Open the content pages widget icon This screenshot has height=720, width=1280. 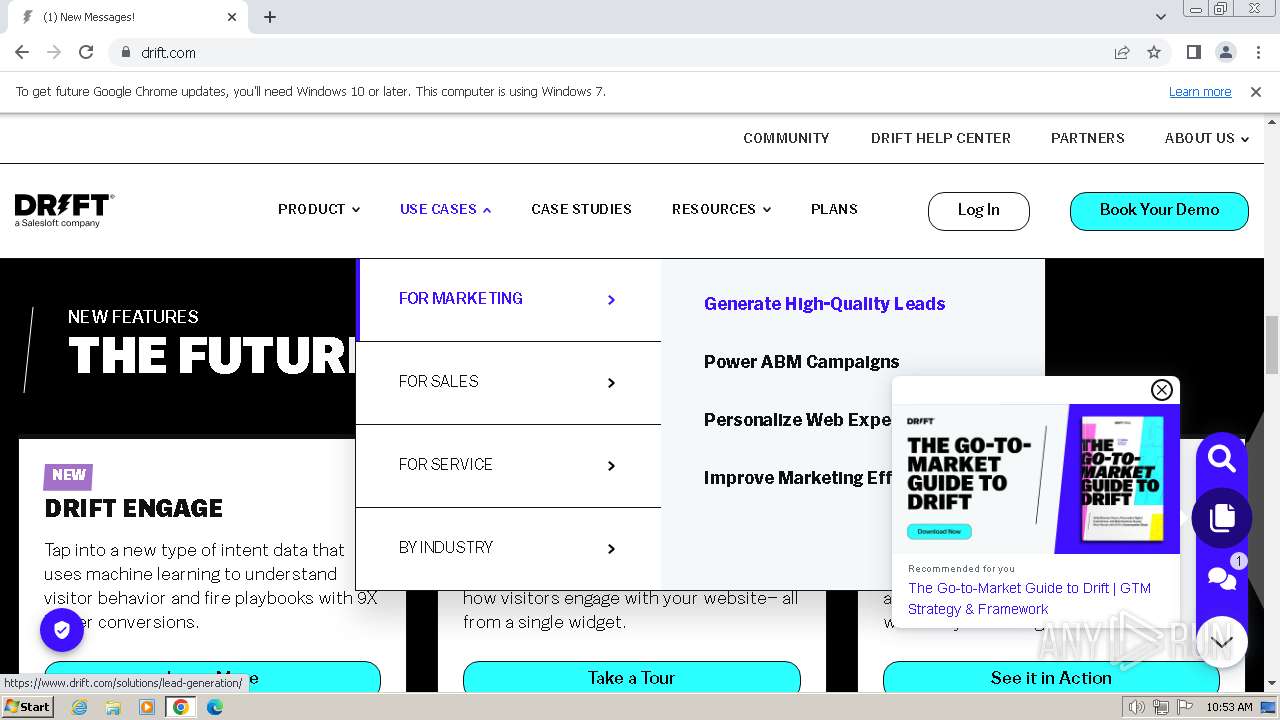click(1221, 518)
